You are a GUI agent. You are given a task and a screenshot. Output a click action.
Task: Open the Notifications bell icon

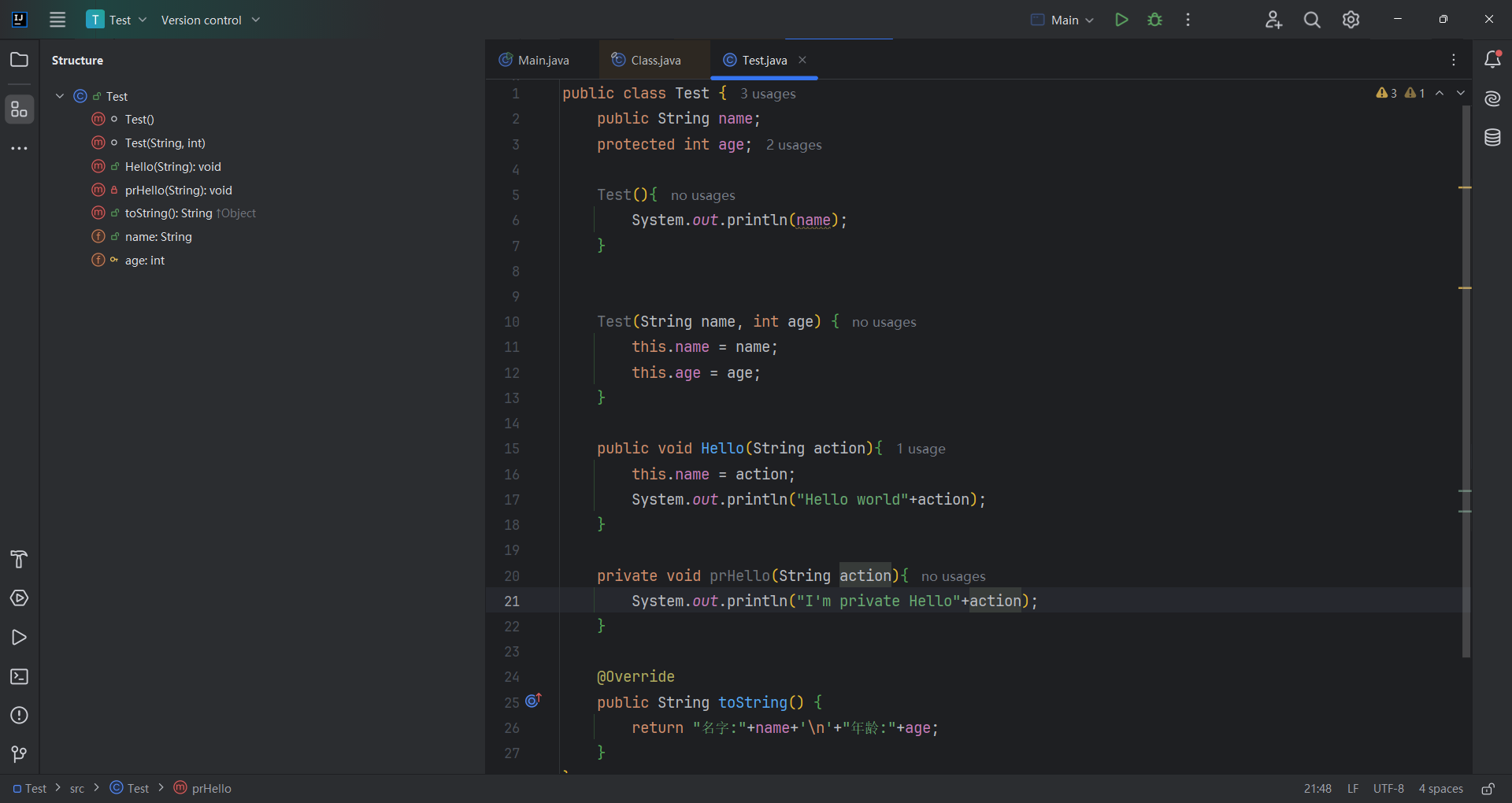pos(1492,59)
